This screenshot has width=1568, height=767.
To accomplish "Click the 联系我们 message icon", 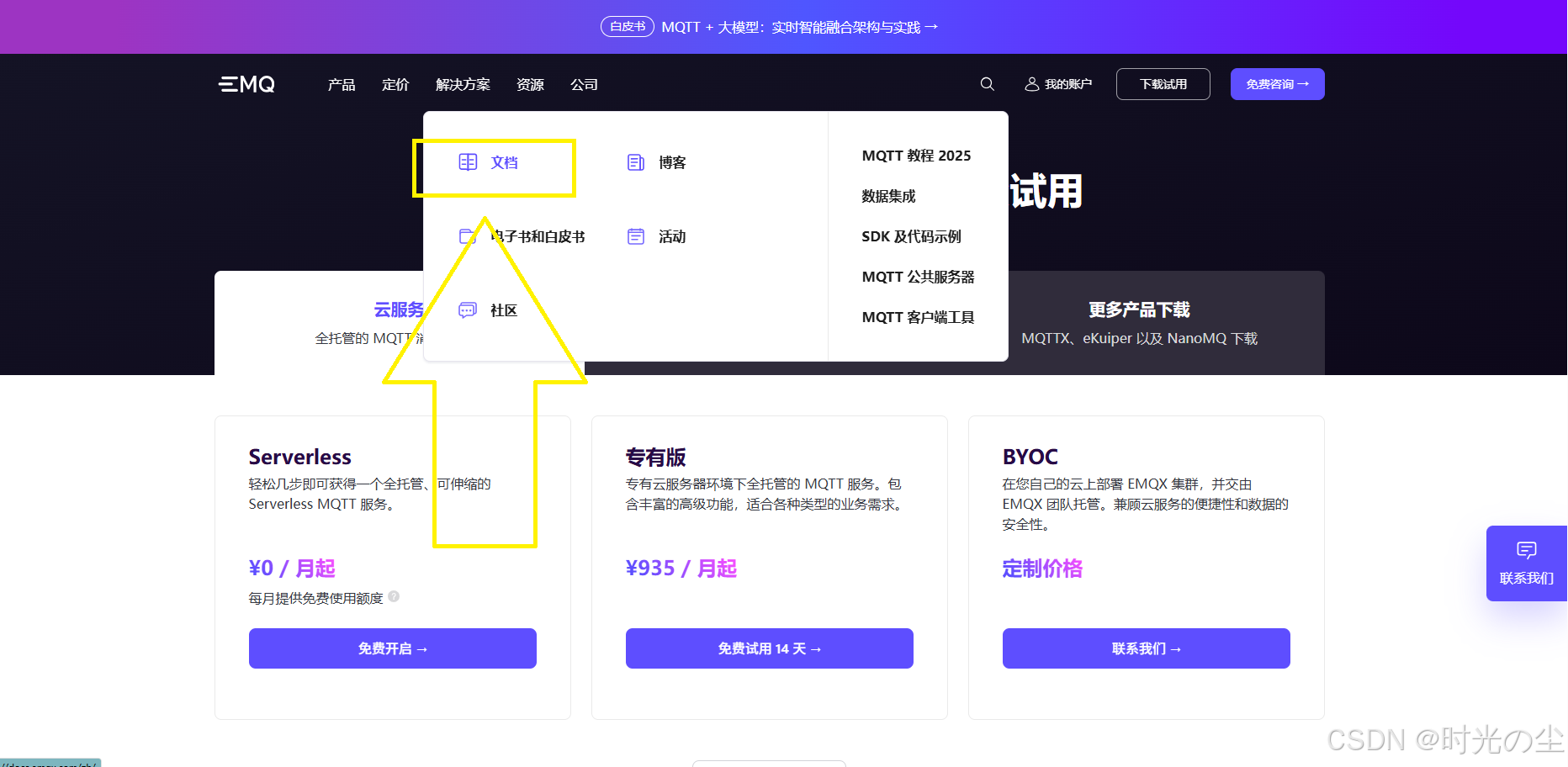I will click(x=1527, y=550).
